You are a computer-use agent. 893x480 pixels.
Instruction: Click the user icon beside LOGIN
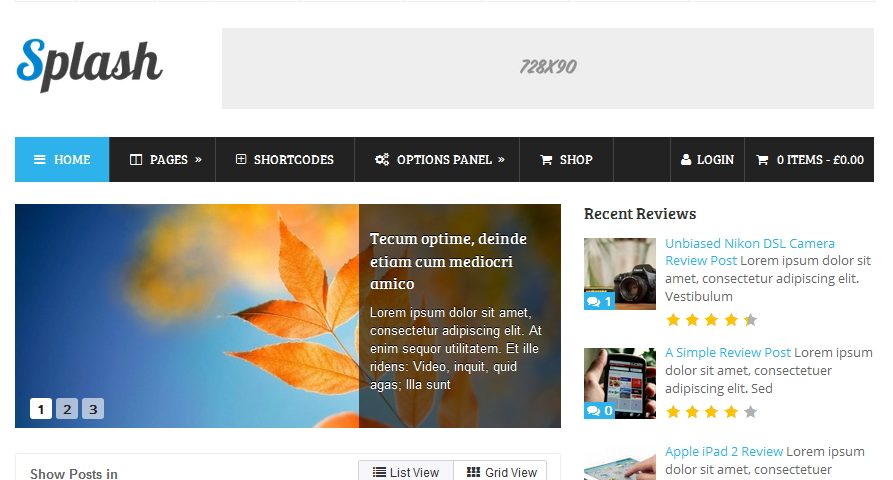tap(686, 159)
